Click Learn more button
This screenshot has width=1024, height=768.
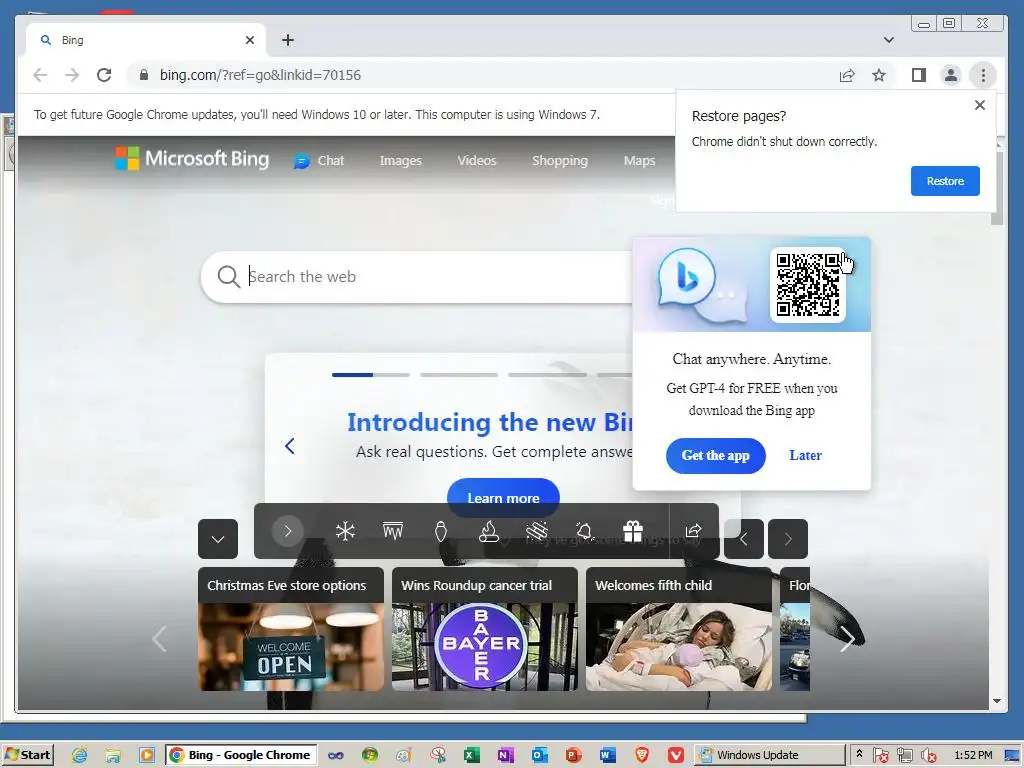point(503,498)
